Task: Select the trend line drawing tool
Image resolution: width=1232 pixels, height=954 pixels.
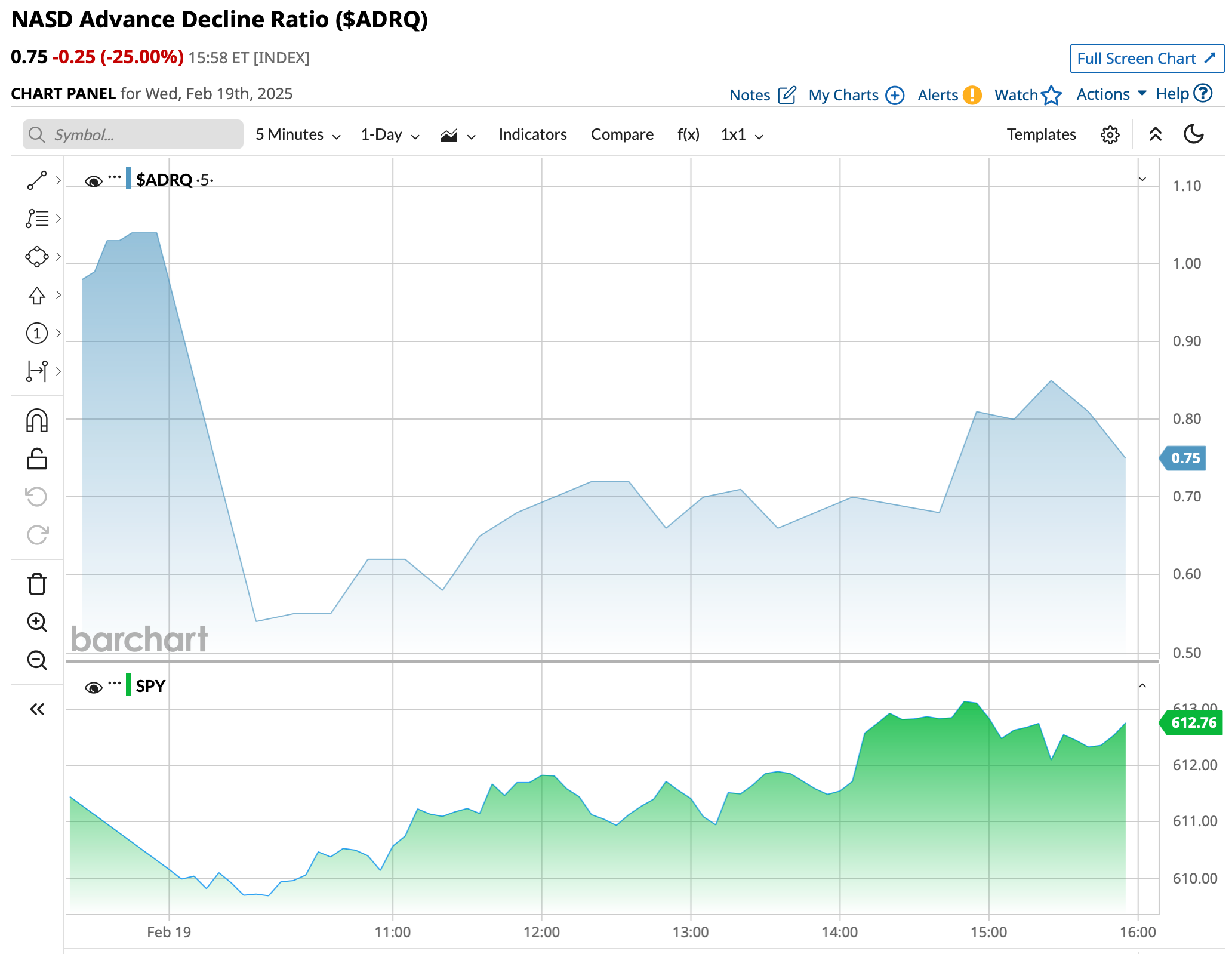Action: (x=37, y=180)
